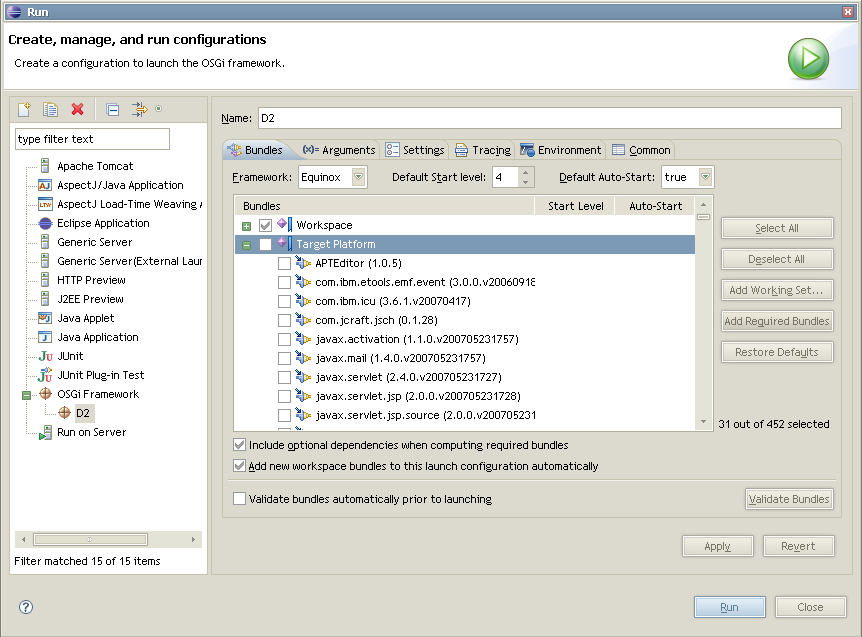Screen dimensions: 862x637
Task: Click the AspectJ Load-Time Weaving icon
Action: tap(45, 204)
